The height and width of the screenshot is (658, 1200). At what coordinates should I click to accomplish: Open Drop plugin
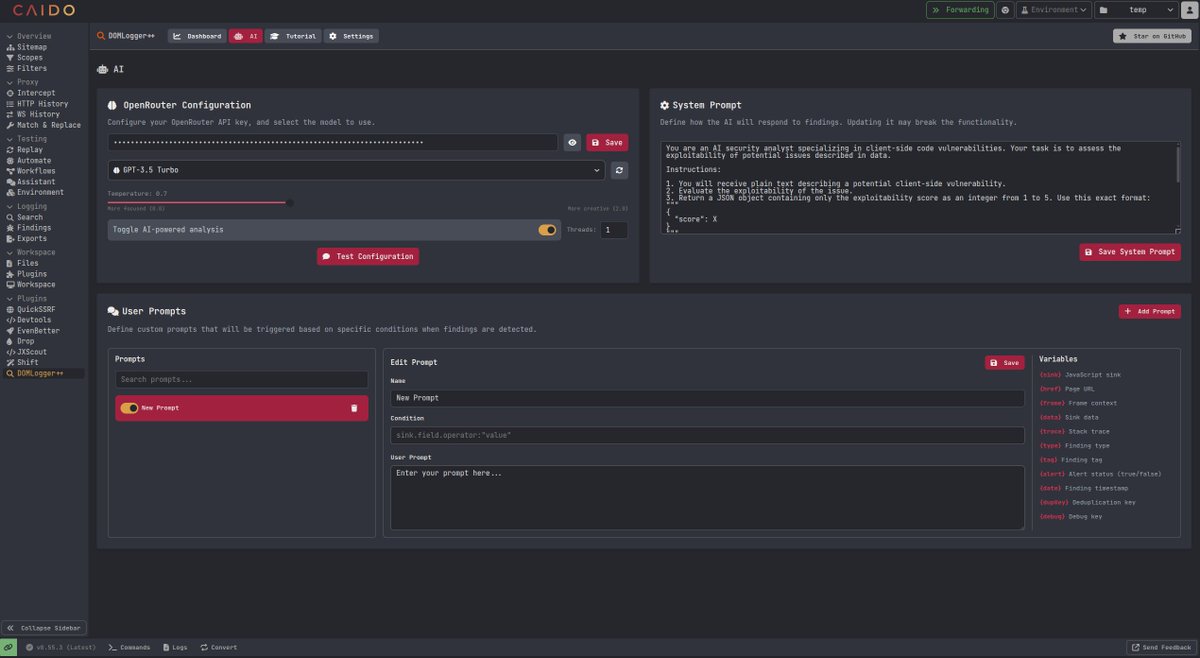pos(26,341)
